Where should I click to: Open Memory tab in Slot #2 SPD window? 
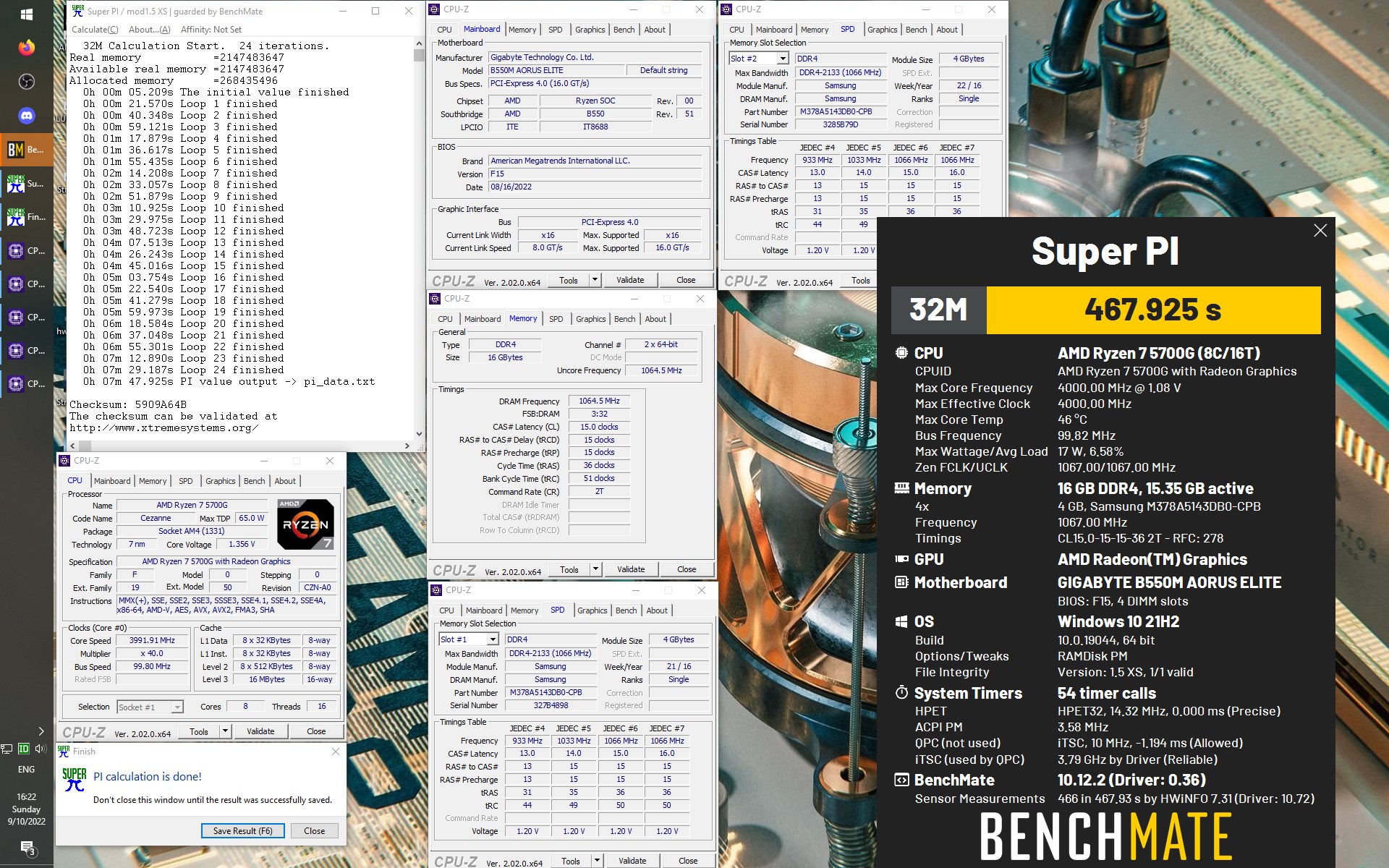[815, 30]
